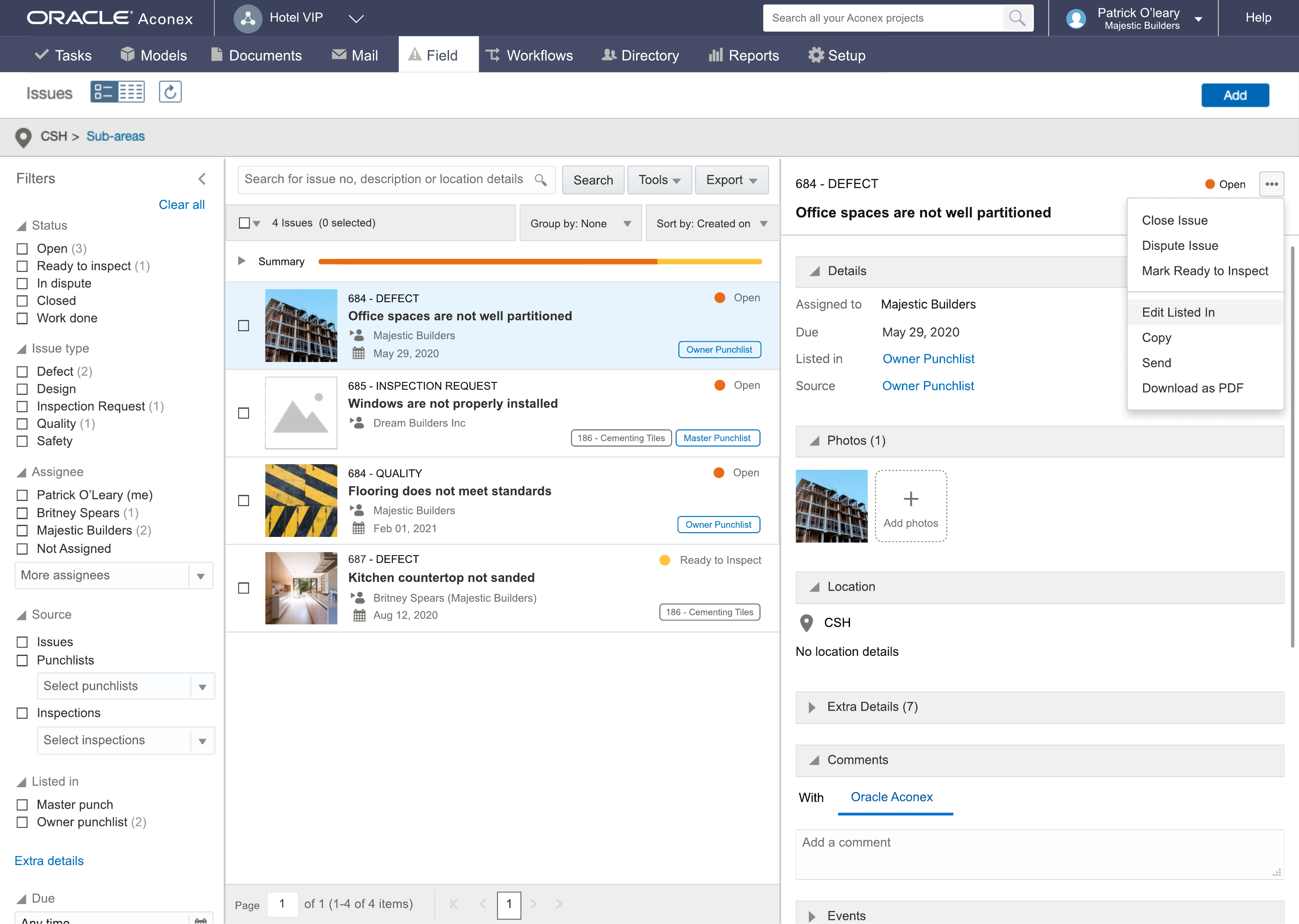The image size is (1299, 924).
Task: Select Mark Ready to Inspect menu item
Action: tap(1205, 271)
